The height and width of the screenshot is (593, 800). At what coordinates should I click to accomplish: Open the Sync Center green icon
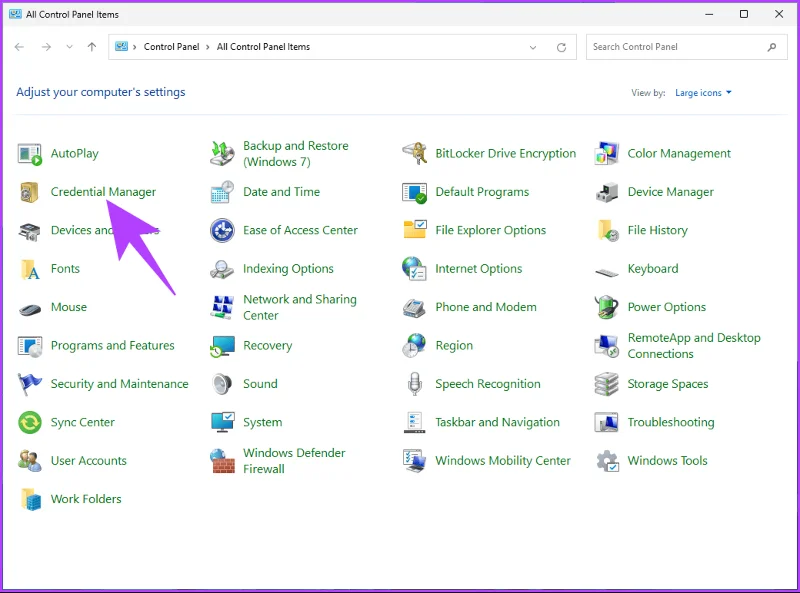pos(30,423)
